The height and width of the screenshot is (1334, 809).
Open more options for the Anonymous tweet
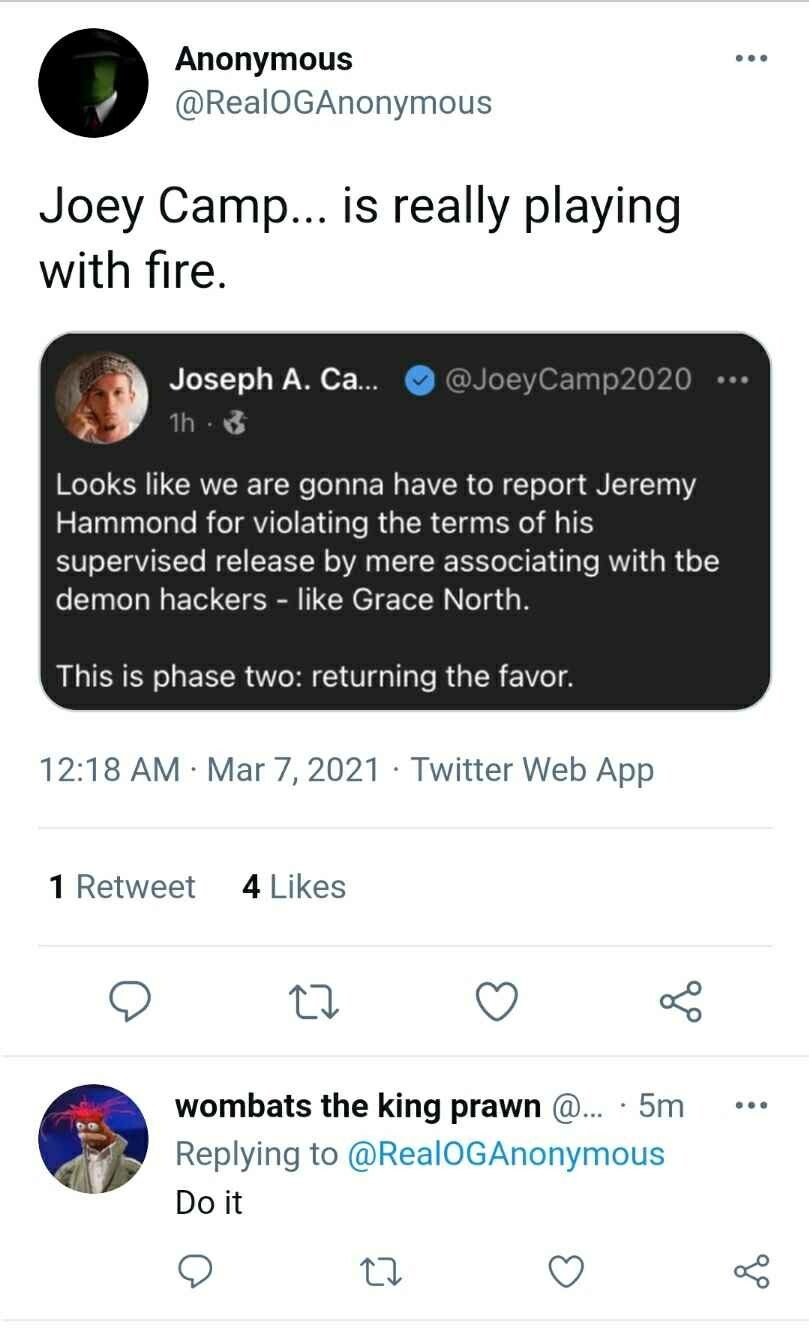(750, 59)
